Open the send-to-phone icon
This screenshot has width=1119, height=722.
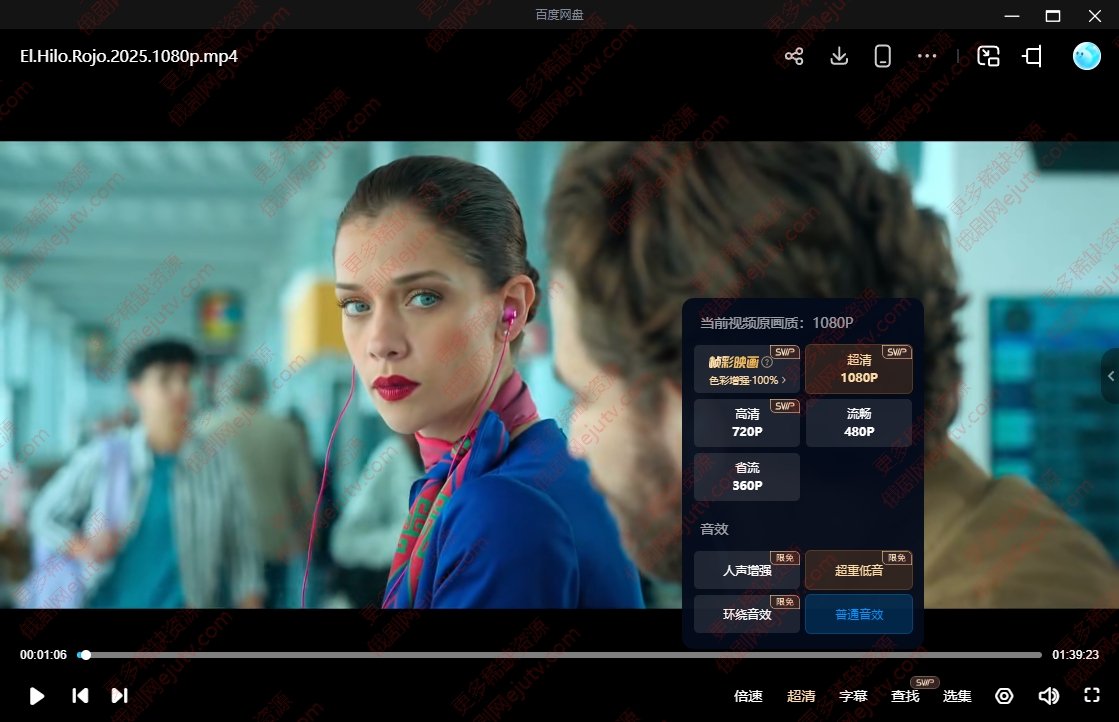pyautogui.click(x=883, y=56)
